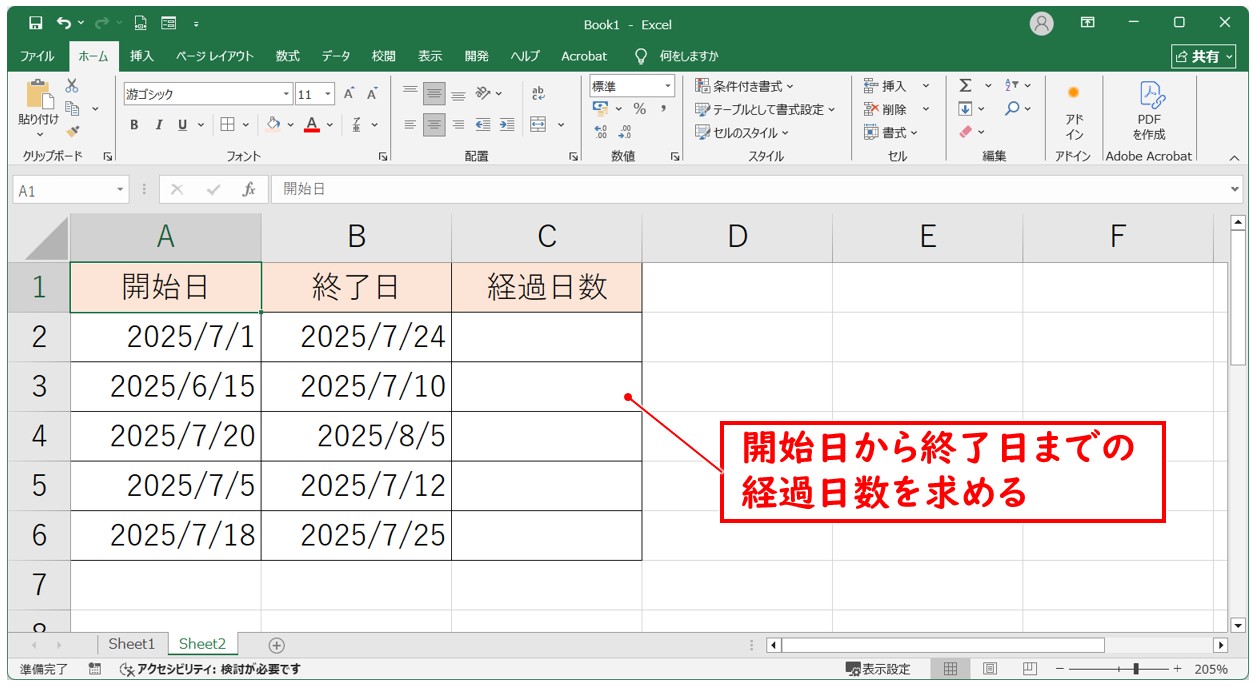The height and width of the screenshot is (686, 1257).
Task: Click 表示設定 in the status bar
Action: tap(878, 669)
